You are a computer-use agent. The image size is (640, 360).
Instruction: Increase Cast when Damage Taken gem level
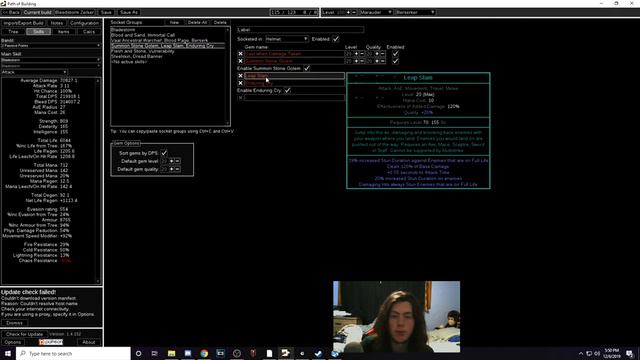pyautogui.click(x=356, y=53)
